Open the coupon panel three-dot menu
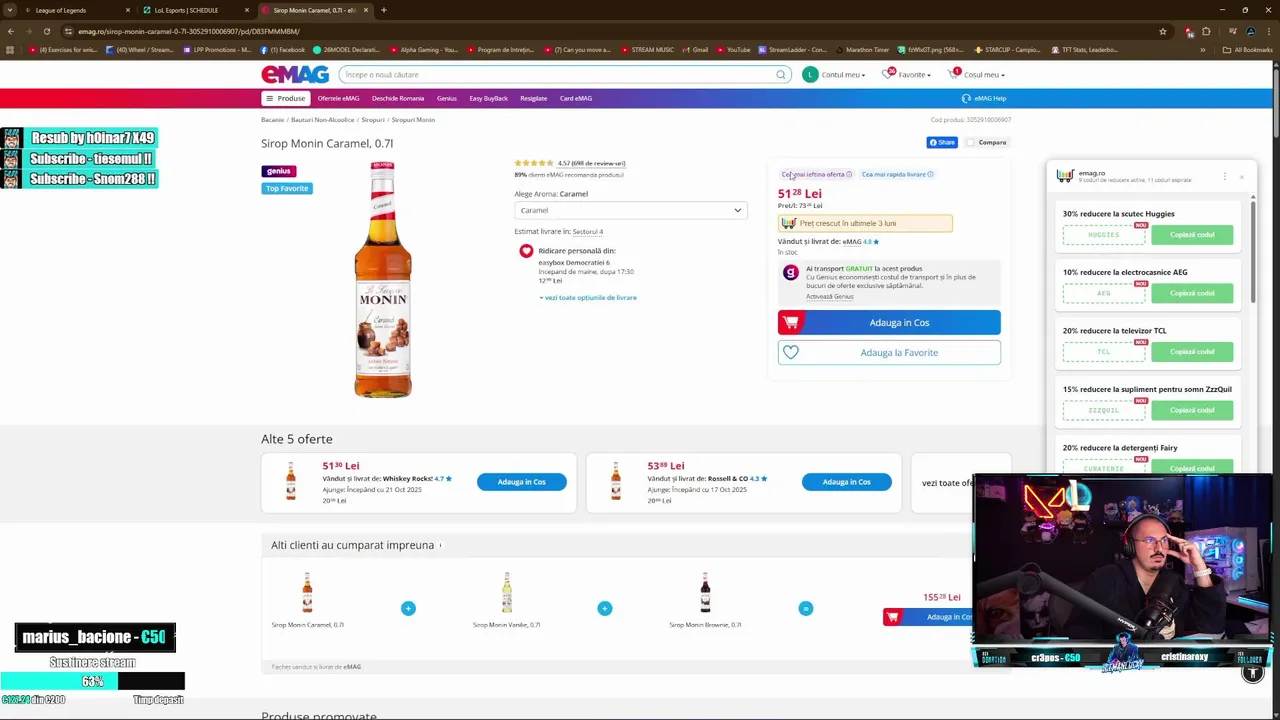Viewport: 1280px width, 720px height. coord(1224,176)
